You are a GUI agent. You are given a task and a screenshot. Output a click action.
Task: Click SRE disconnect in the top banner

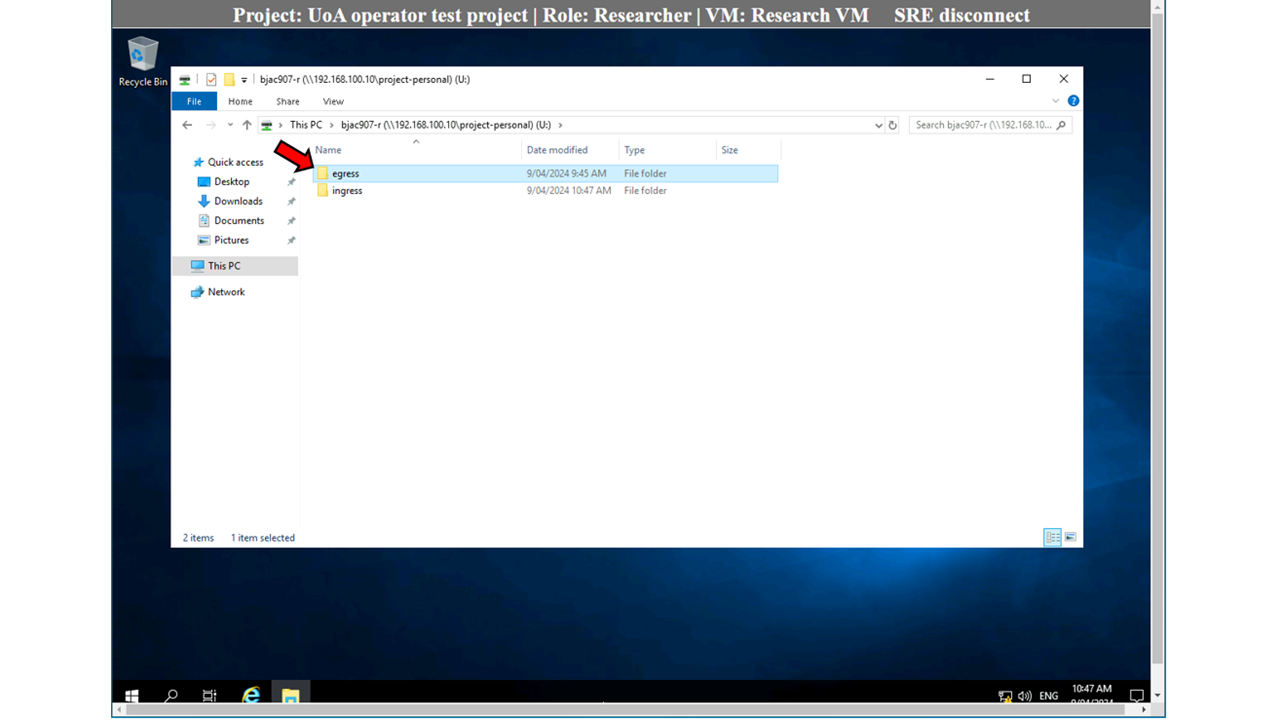pos(961,15)
